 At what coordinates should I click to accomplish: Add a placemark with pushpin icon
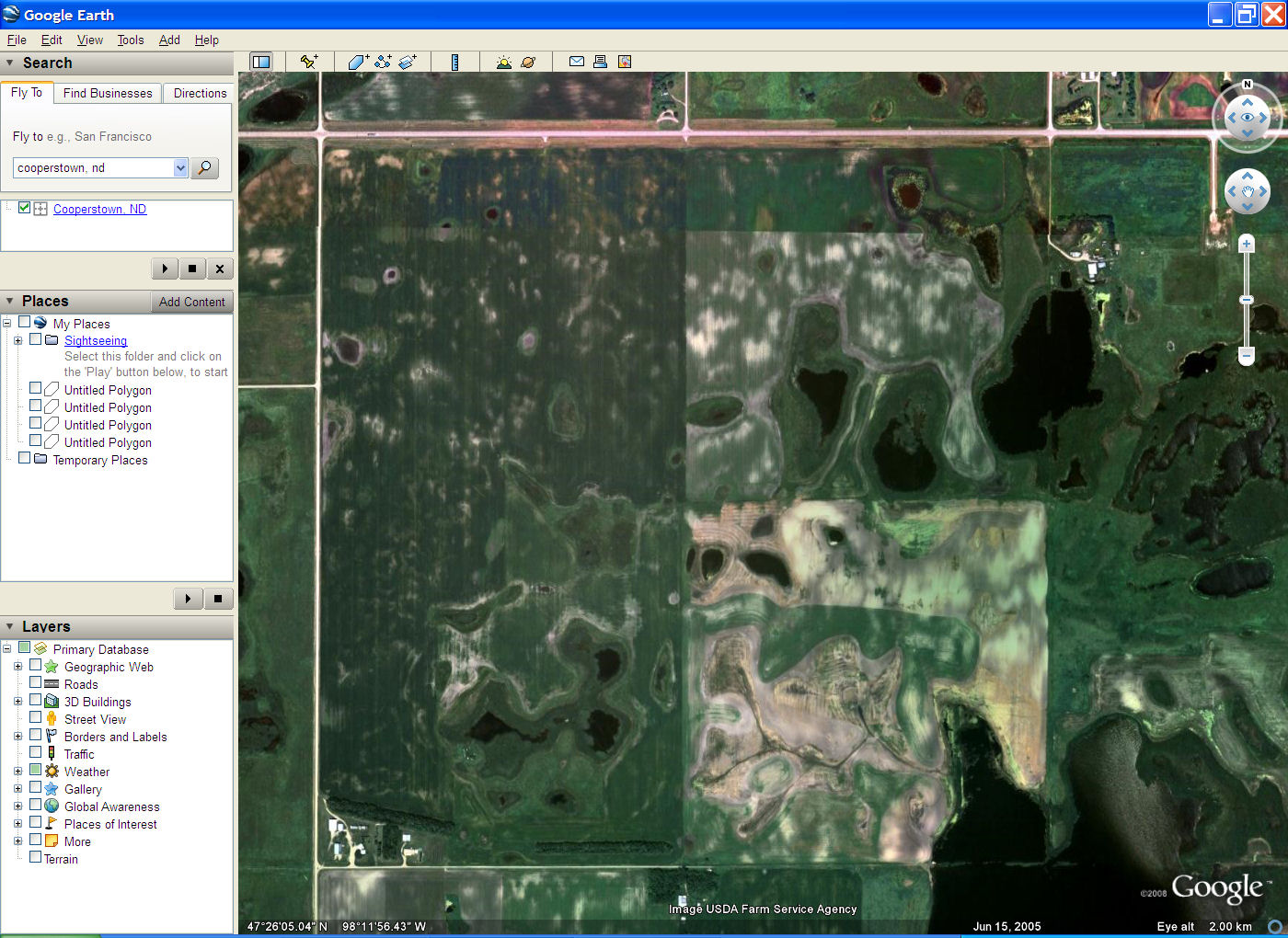click(309, 62)
